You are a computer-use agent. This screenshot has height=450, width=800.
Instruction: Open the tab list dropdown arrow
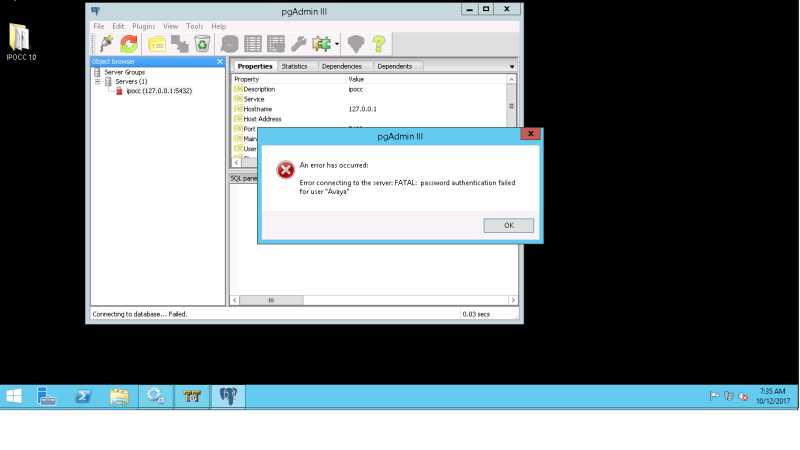(x=512, y=67)
